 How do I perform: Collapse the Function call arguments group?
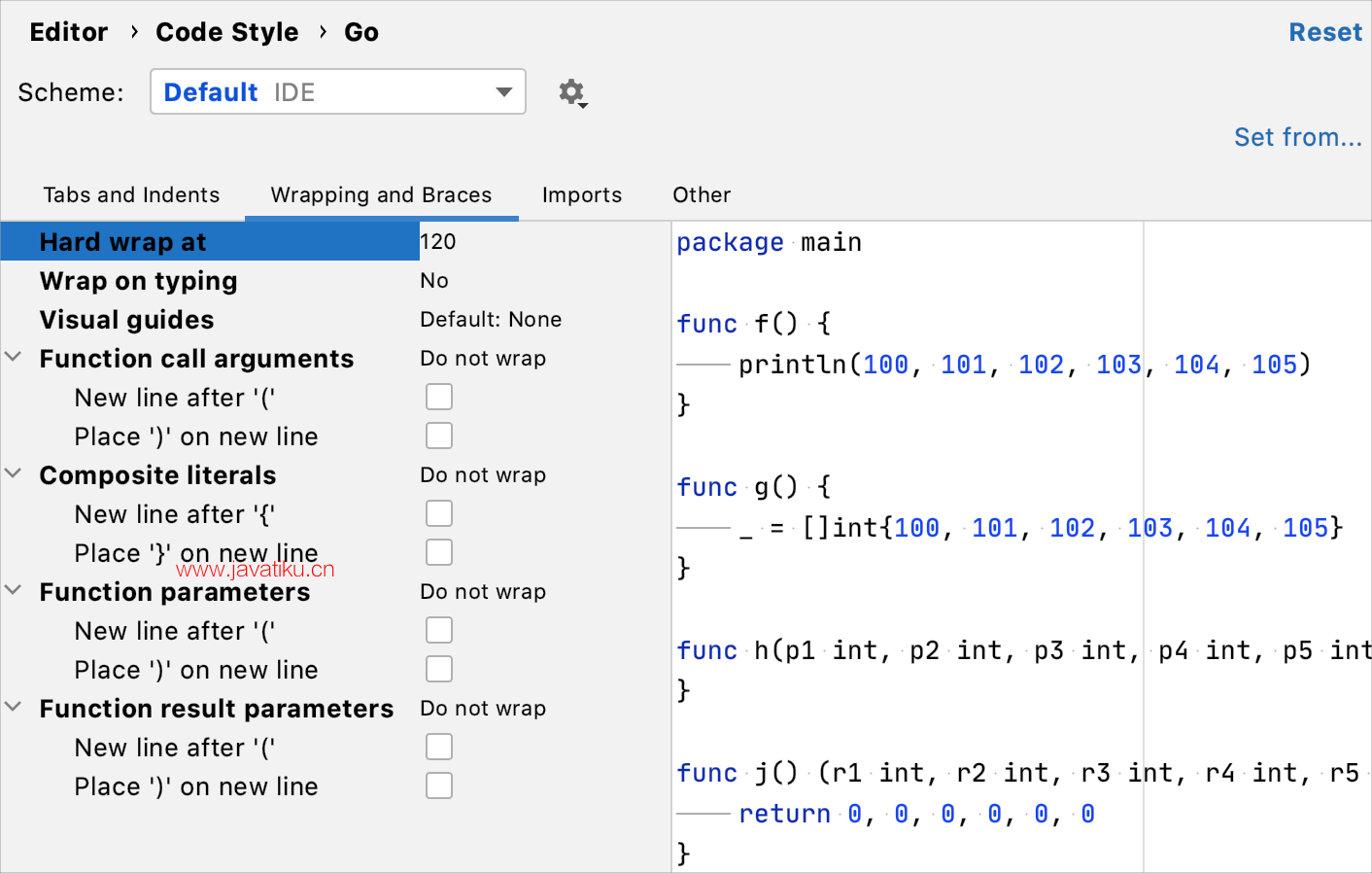14,358
